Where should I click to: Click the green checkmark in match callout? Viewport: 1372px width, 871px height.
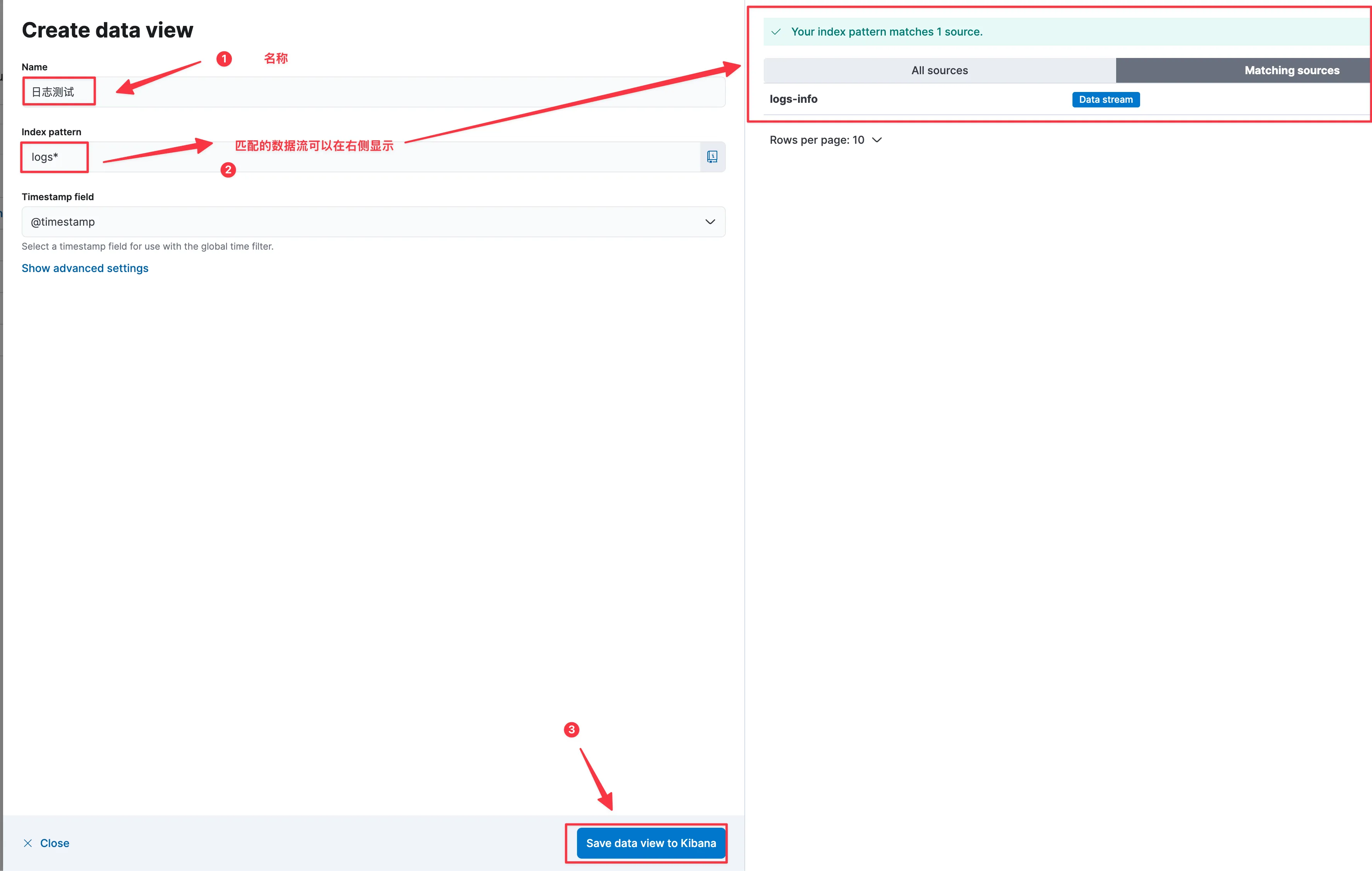tap(775, 32)
